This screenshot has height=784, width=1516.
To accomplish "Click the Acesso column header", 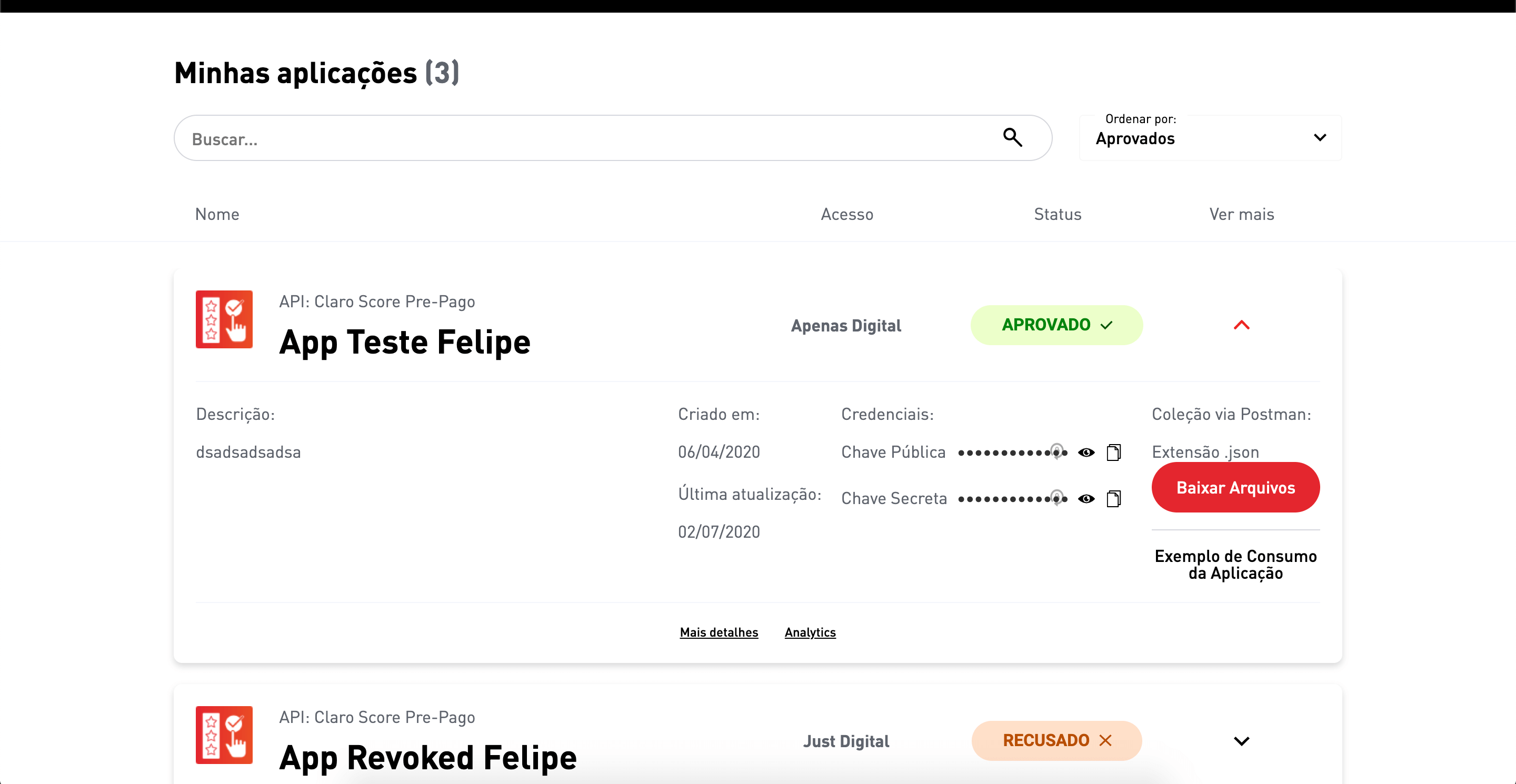I will click(847, 214).
